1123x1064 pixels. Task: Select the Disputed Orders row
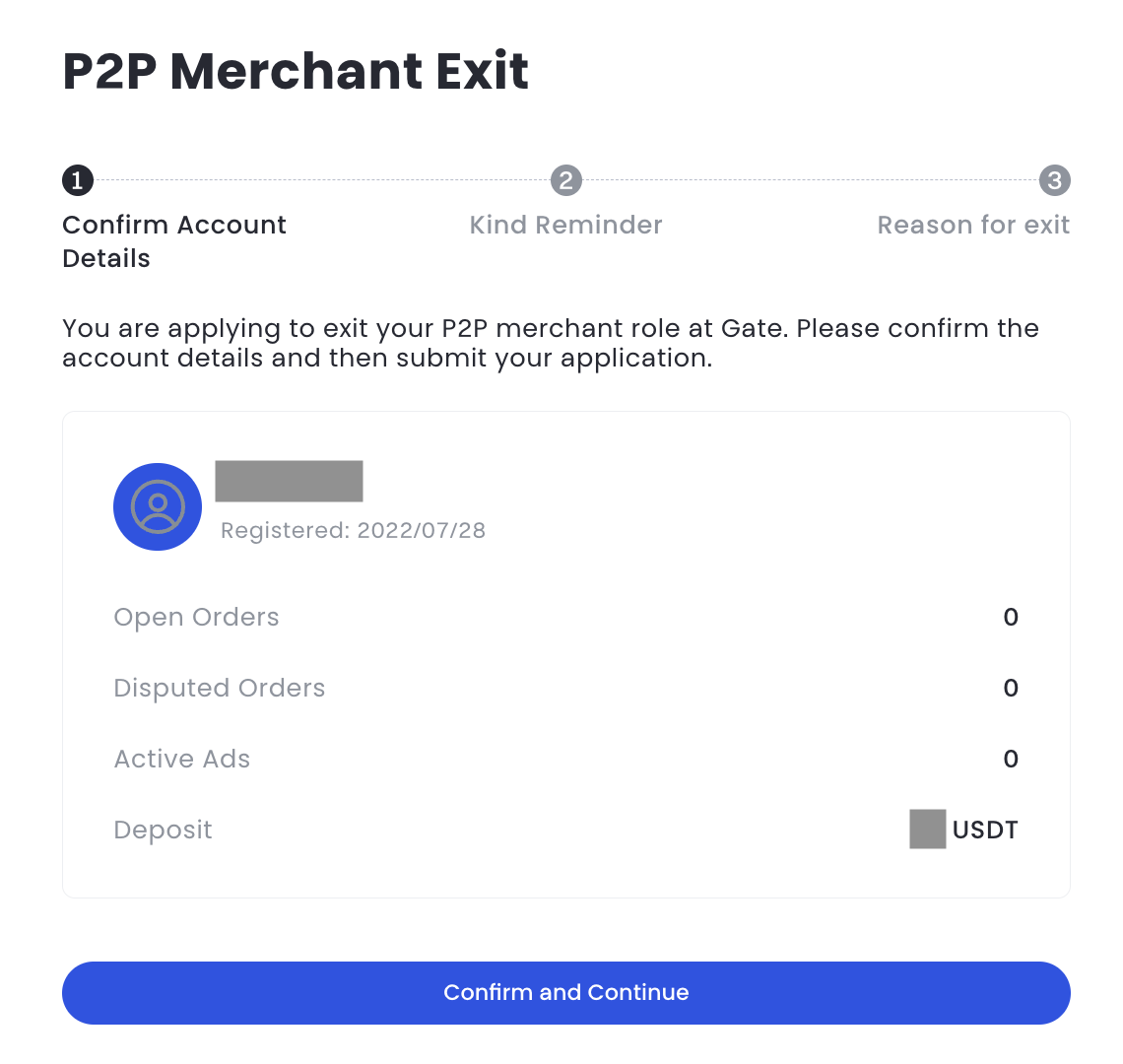click(565, 688)
